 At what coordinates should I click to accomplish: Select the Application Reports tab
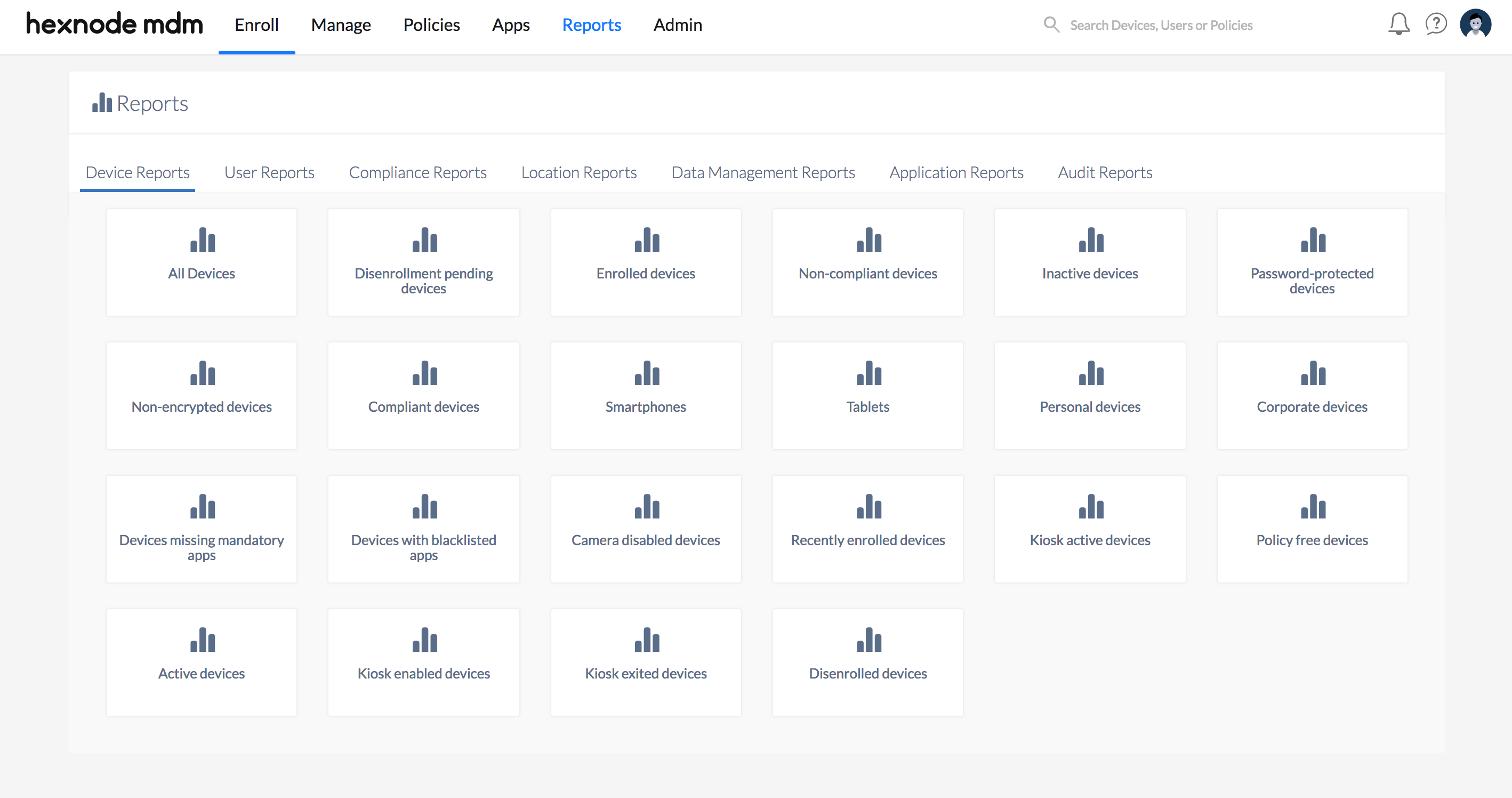(956, 173)
